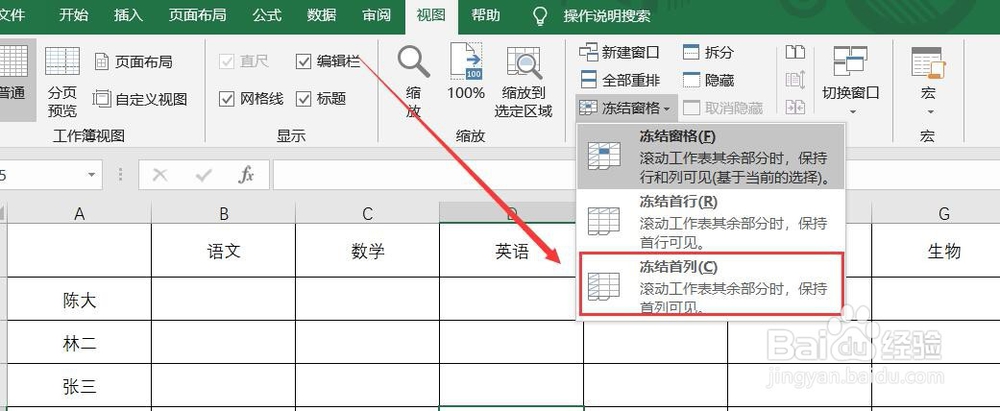Image resolution: width=1000 pixels, height=411 pixels.
Task: Open the Home (开始) tab
Action: click(x=73, y=15)
